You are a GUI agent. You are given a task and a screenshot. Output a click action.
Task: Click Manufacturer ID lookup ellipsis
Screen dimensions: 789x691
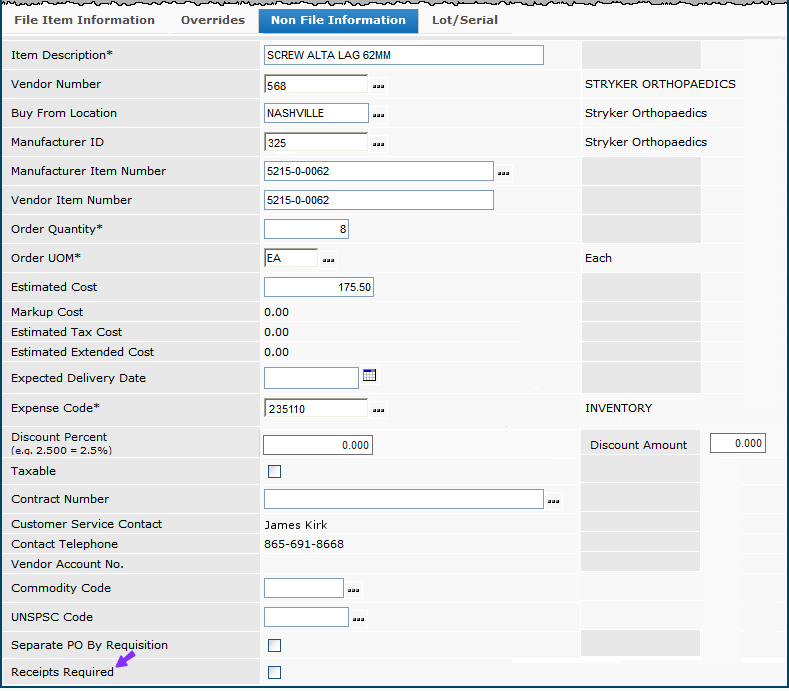[x=379, y=145]
